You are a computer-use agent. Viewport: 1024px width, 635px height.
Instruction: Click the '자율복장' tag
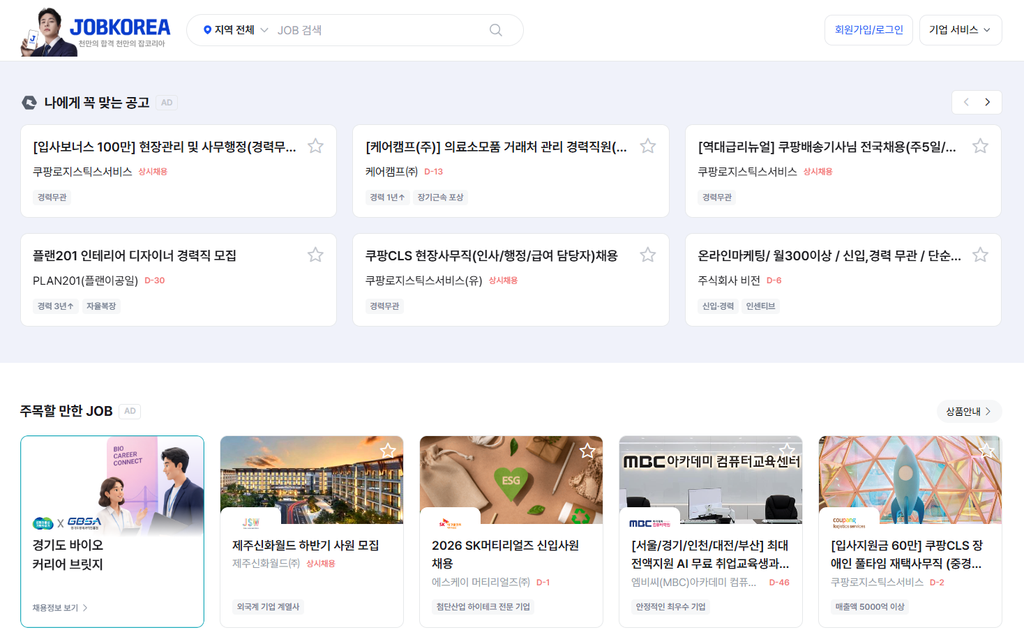point(101,306)
